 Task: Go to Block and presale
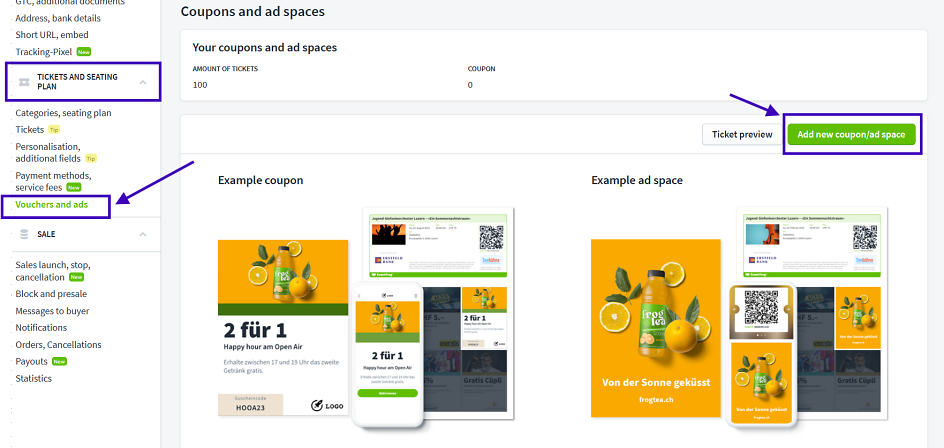tap(51, 294)
